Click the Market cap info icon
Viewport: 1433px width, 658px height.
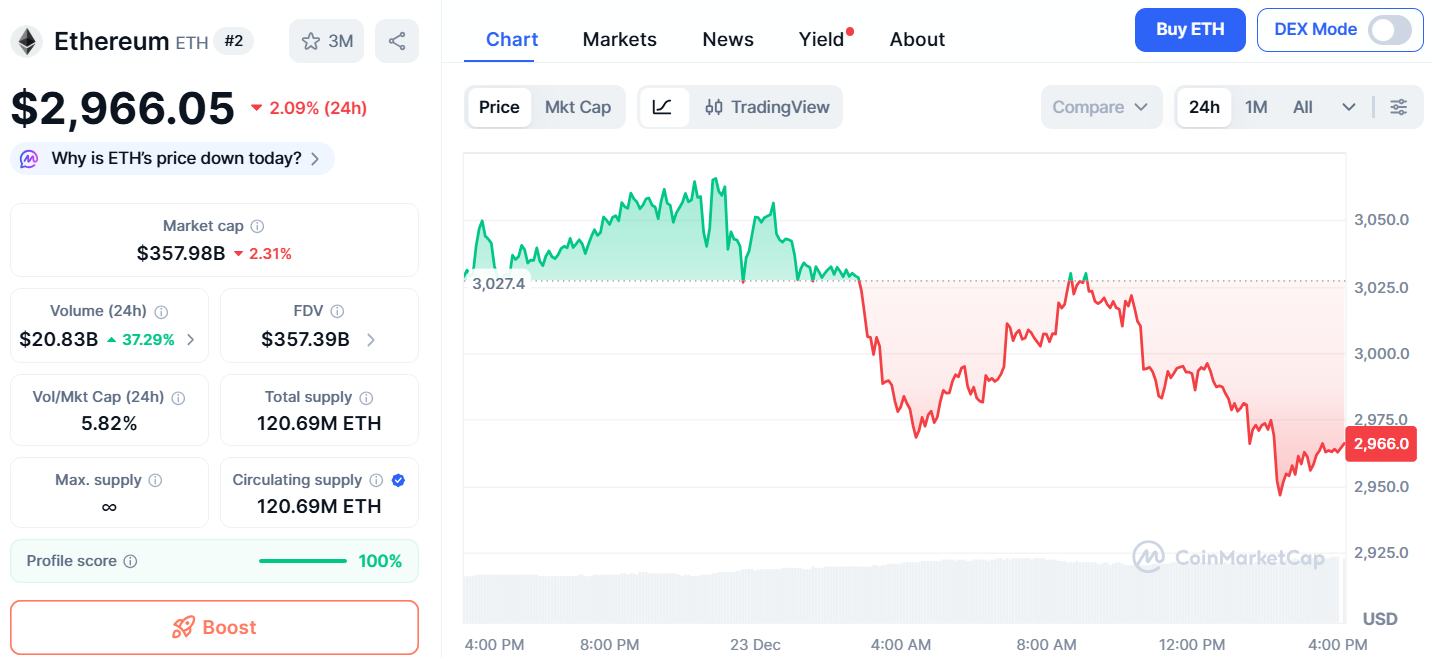[257, 227]
